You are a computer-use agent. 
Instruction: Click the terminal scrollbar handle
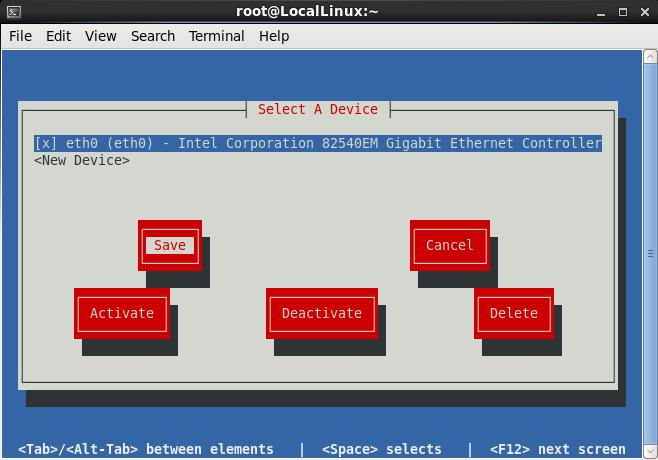pos(650,254)
